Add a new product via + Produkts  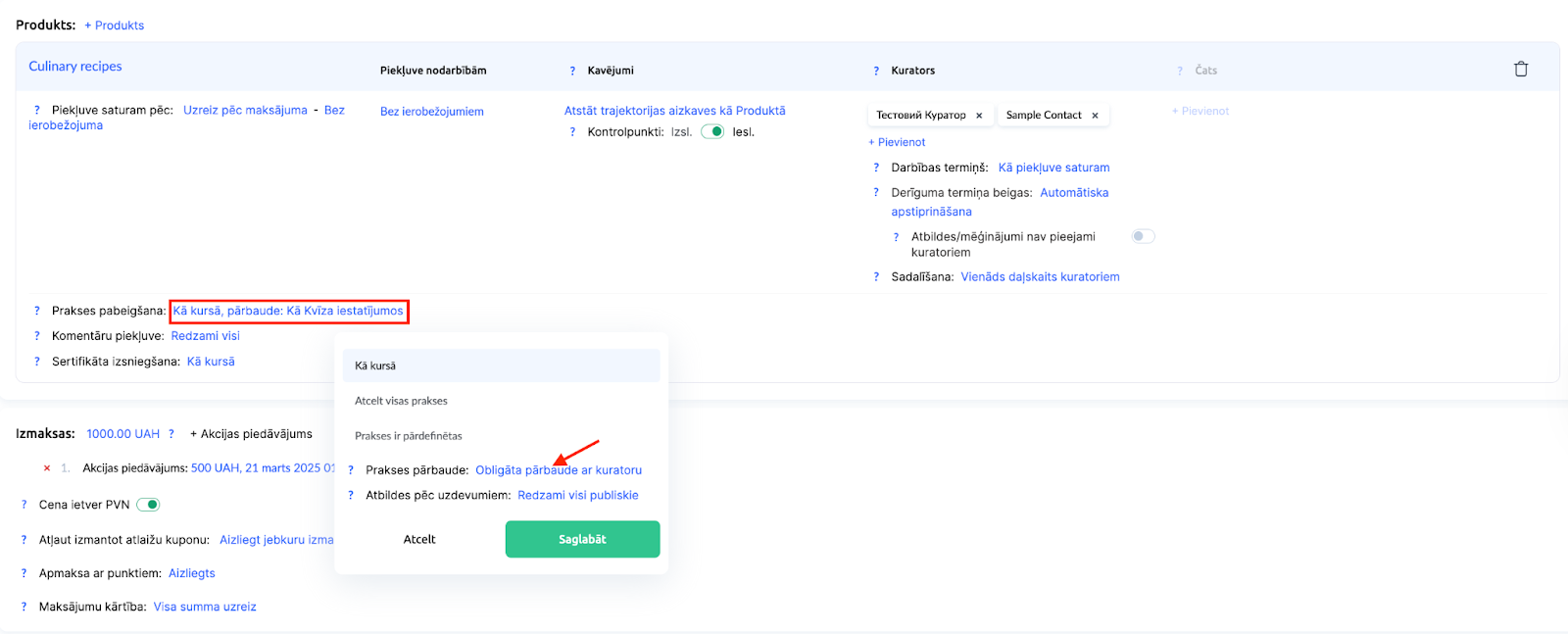(x=114, y=25)
